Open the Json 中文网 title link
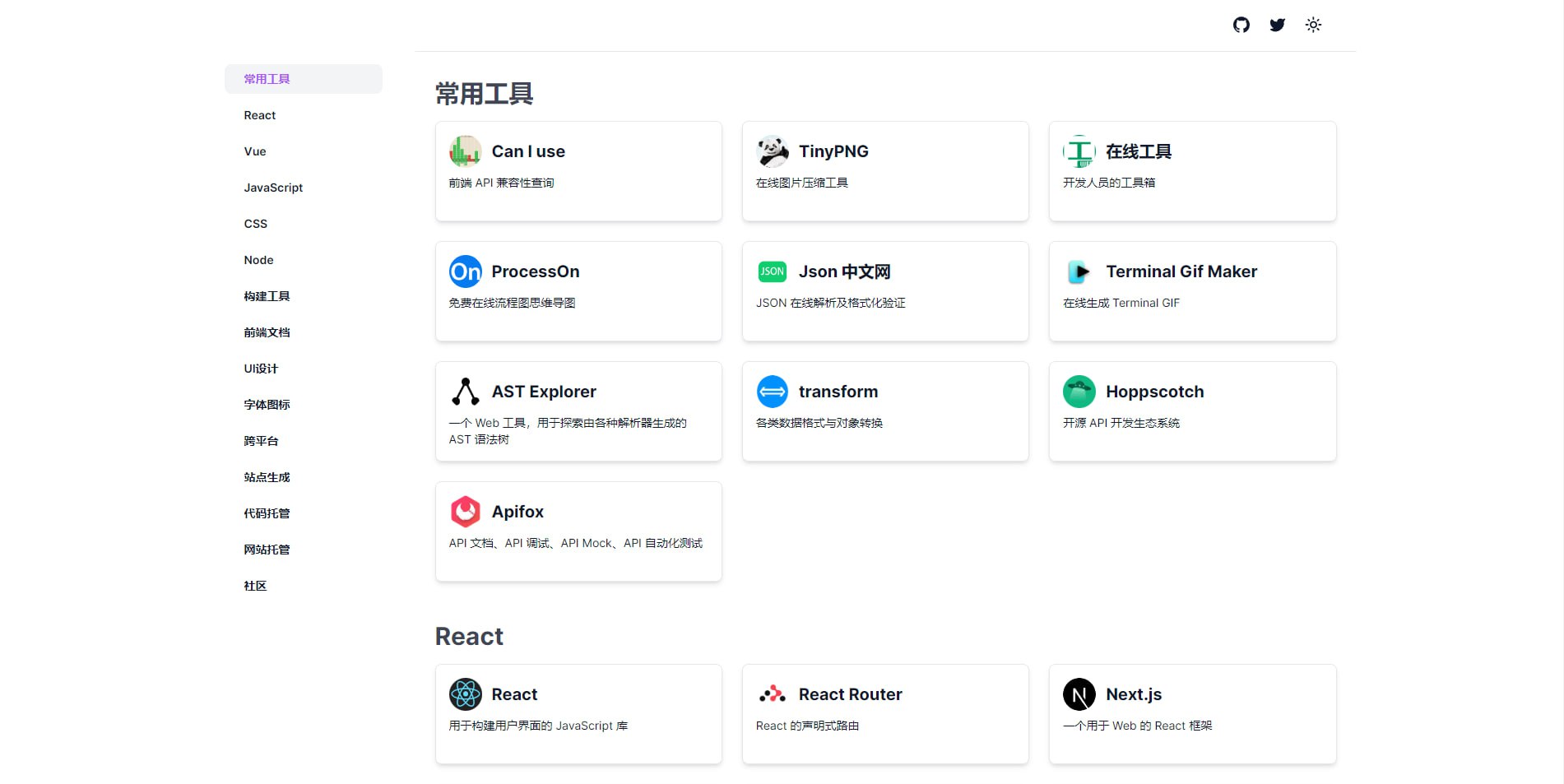This screenshot has height=784, width=1564. (845, 271)
